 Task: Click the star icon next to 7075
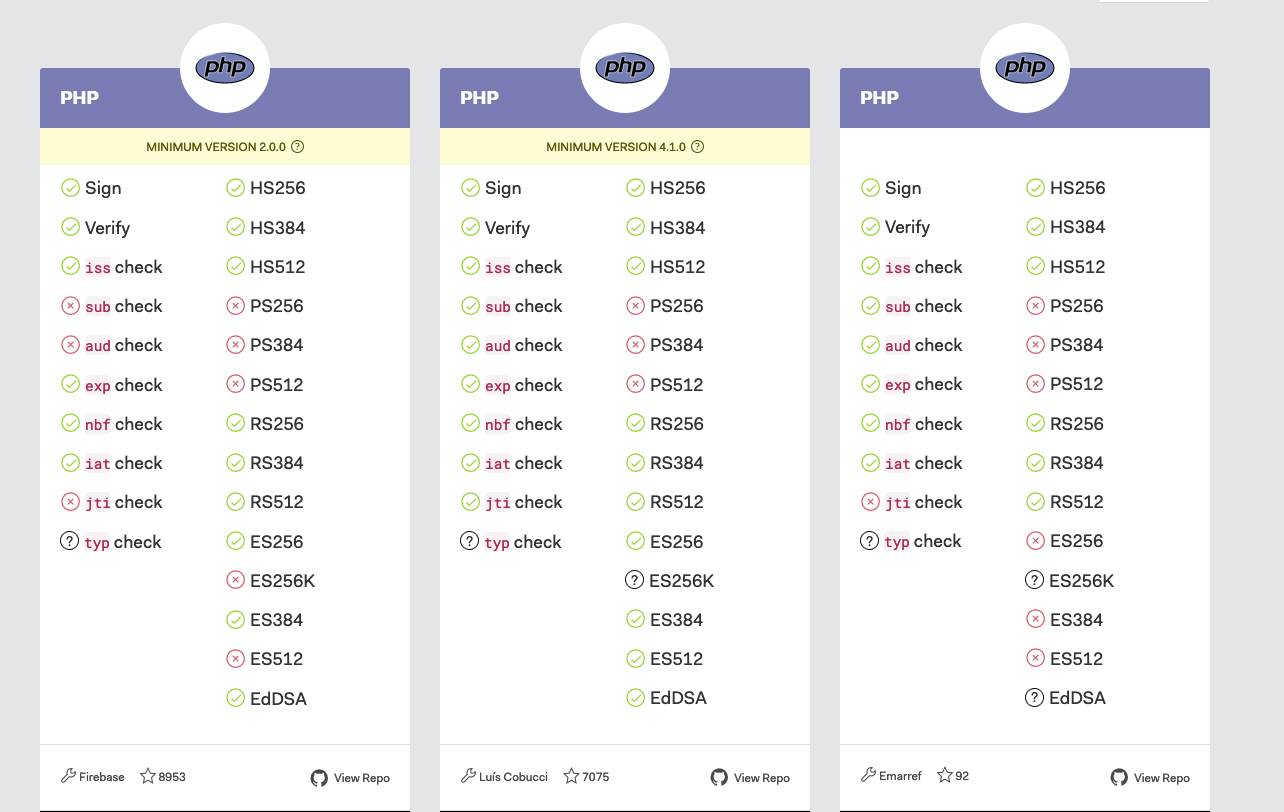point(572,776)
